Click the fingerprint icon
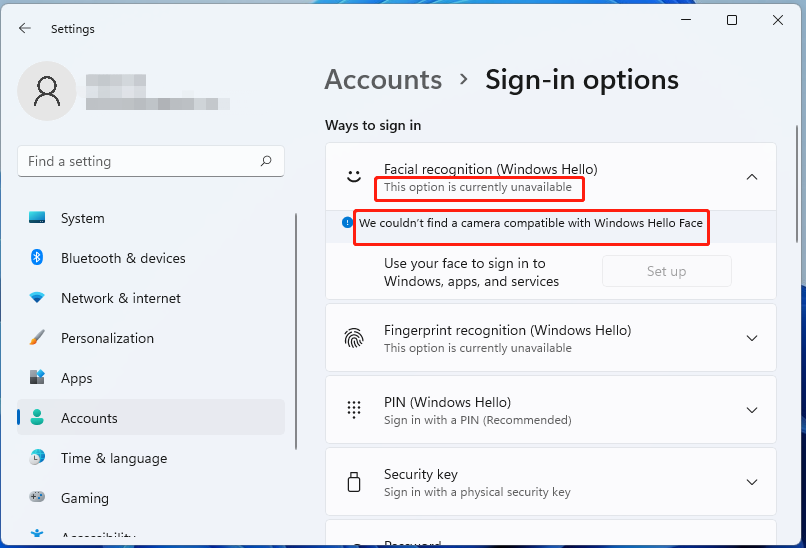The height and width of the screenshot is (548, 806). [x=354, y=338]
